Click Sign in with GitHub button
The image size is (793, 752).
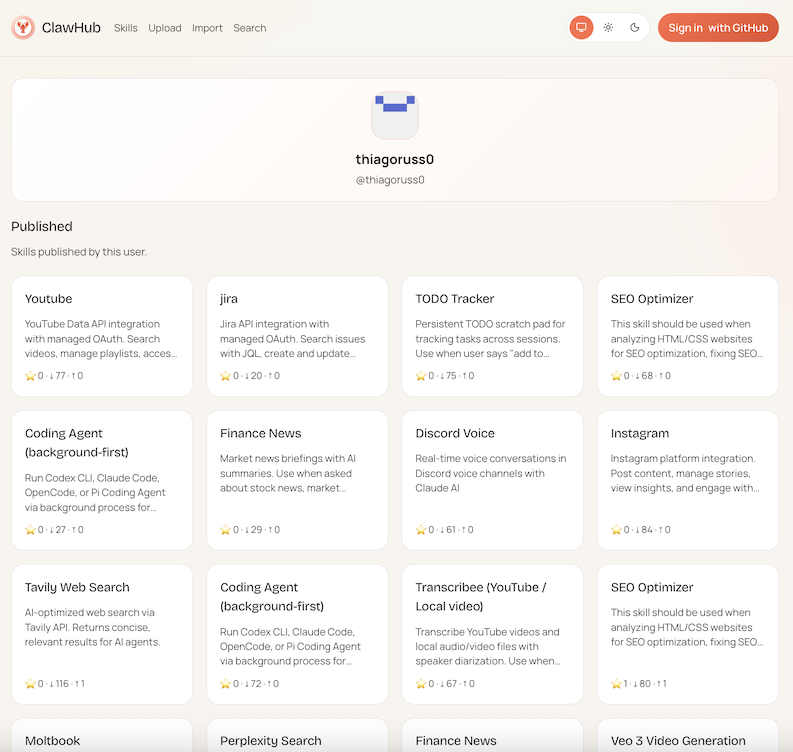(x=718, y=28)
